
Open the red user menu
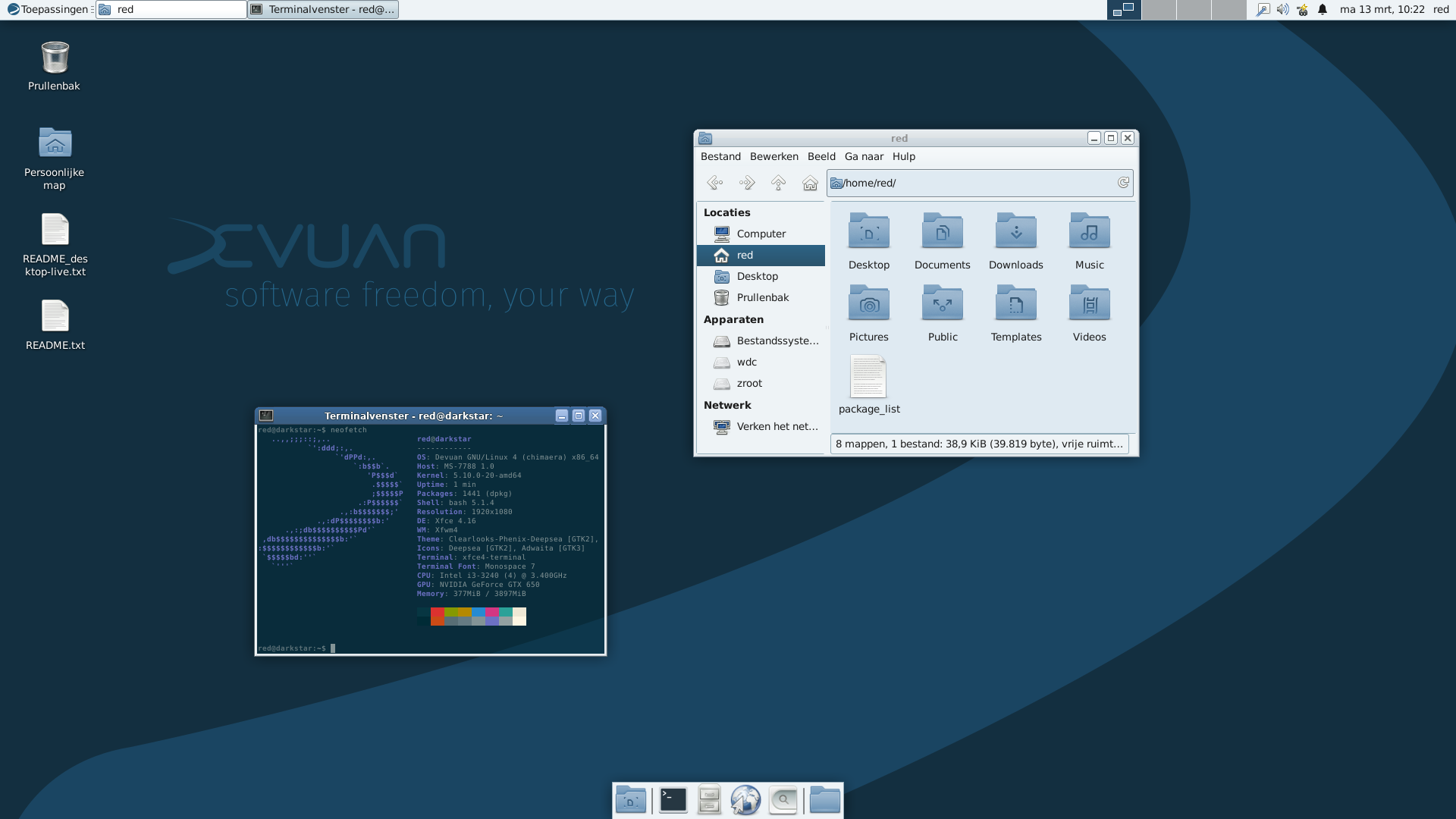[1441, 9]
